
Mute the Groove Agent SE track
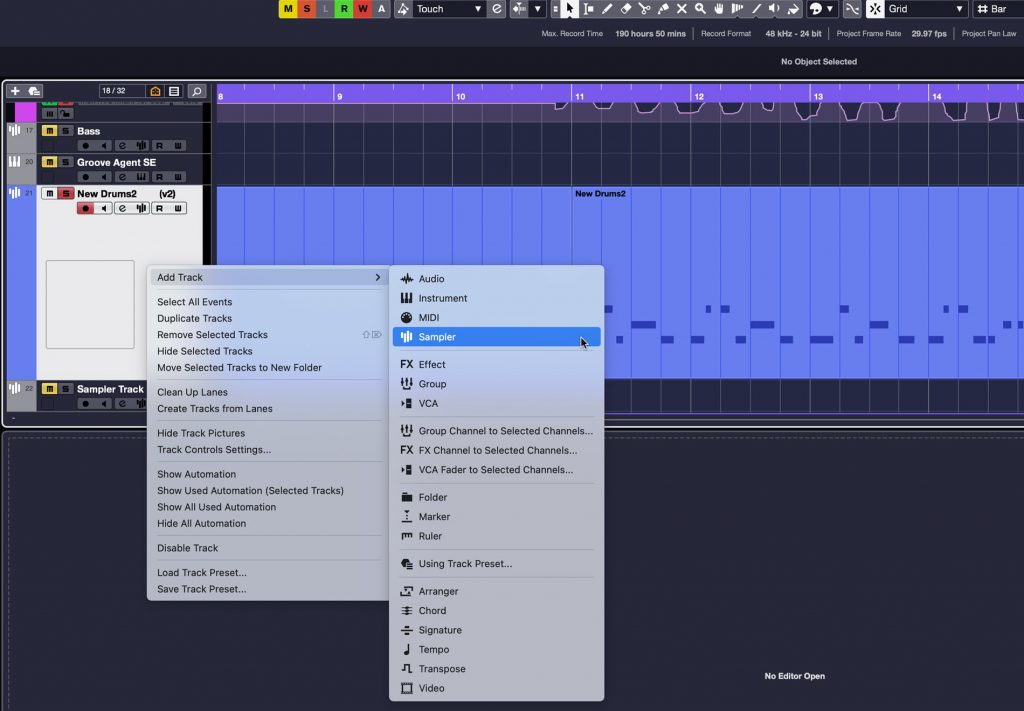click(49, 162)
